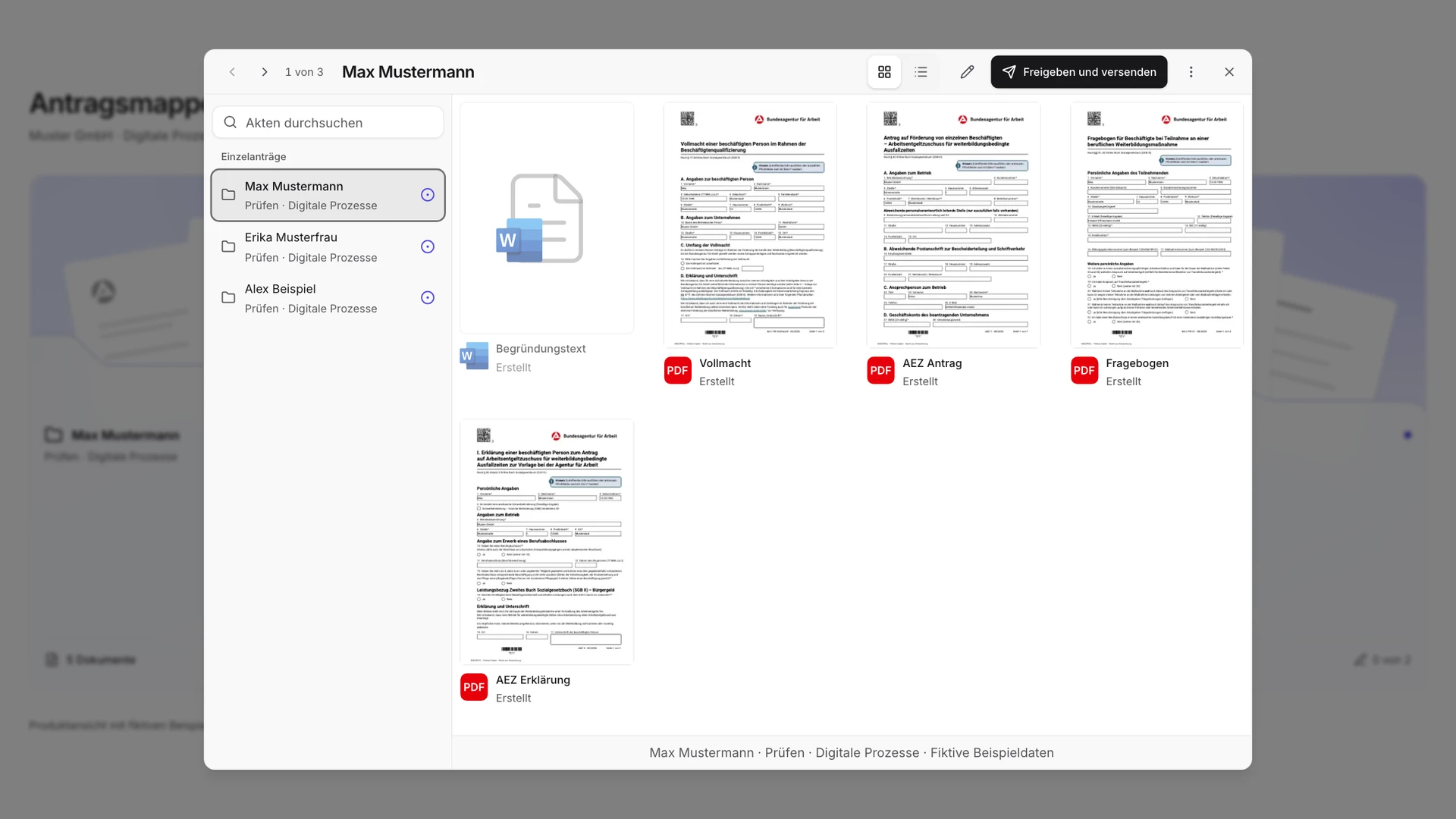
Task: Click the footer text with Fiktive Beispieldaten
Action: [x=852, y=752]
